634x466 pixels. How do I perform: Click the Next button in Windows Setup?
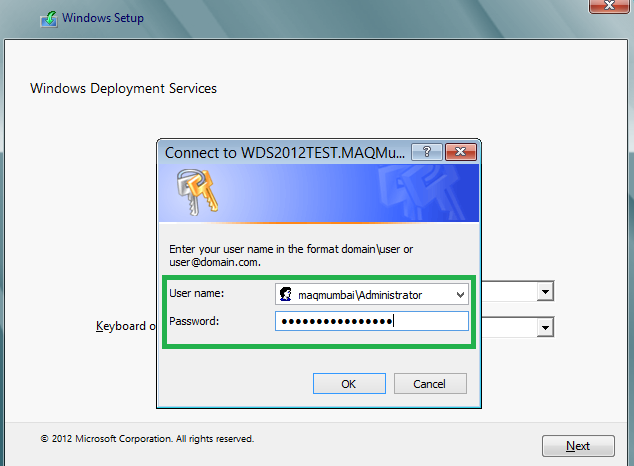(x=578, y=446)
